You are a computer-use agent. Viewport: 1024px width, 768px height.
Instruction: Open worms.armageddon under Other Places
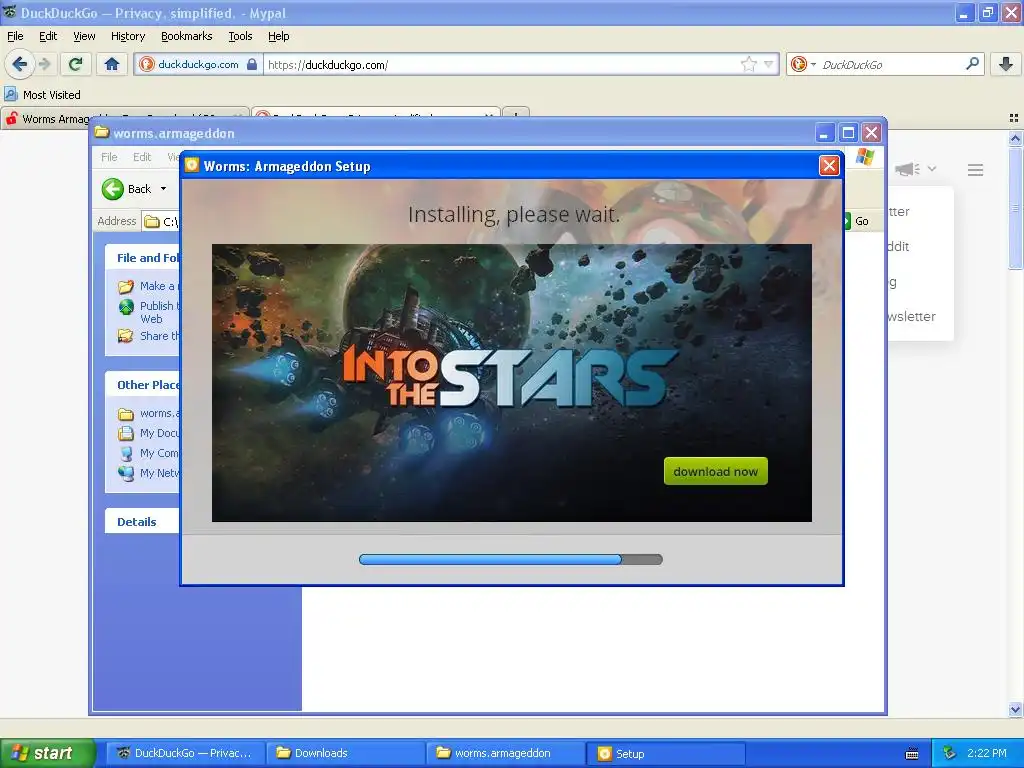(149, 413)
